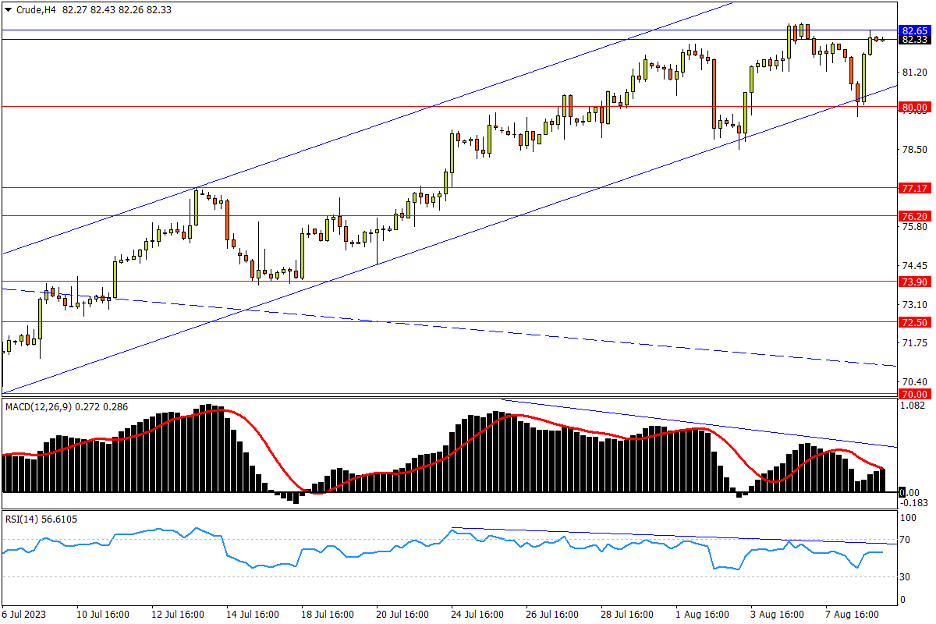Screen dimensions: 936x624
Task: Click the red 80.00 price level tag
Action: point(914,107)
